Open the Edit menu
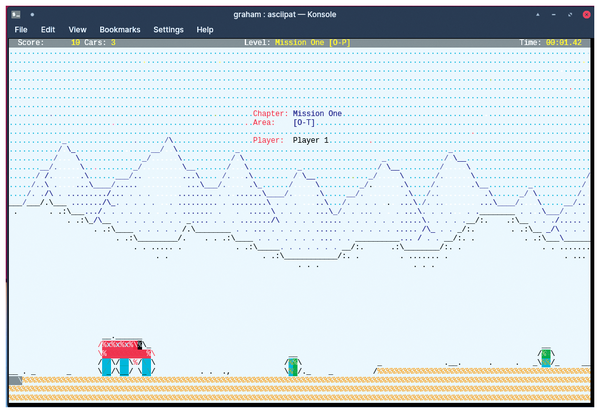This screenshot has width=600, height=413. (48, 29)
